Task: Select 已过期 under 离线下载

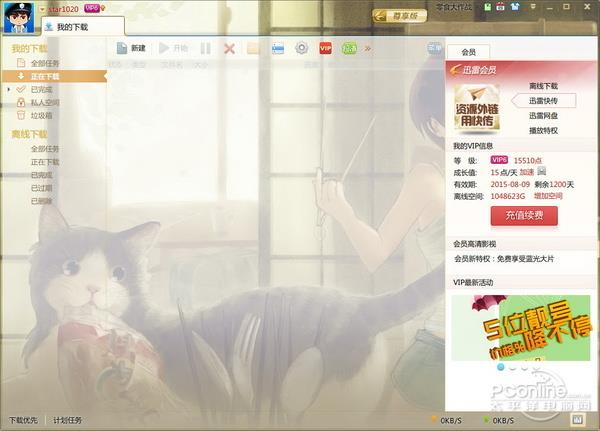Action: [x=41, y=188]
